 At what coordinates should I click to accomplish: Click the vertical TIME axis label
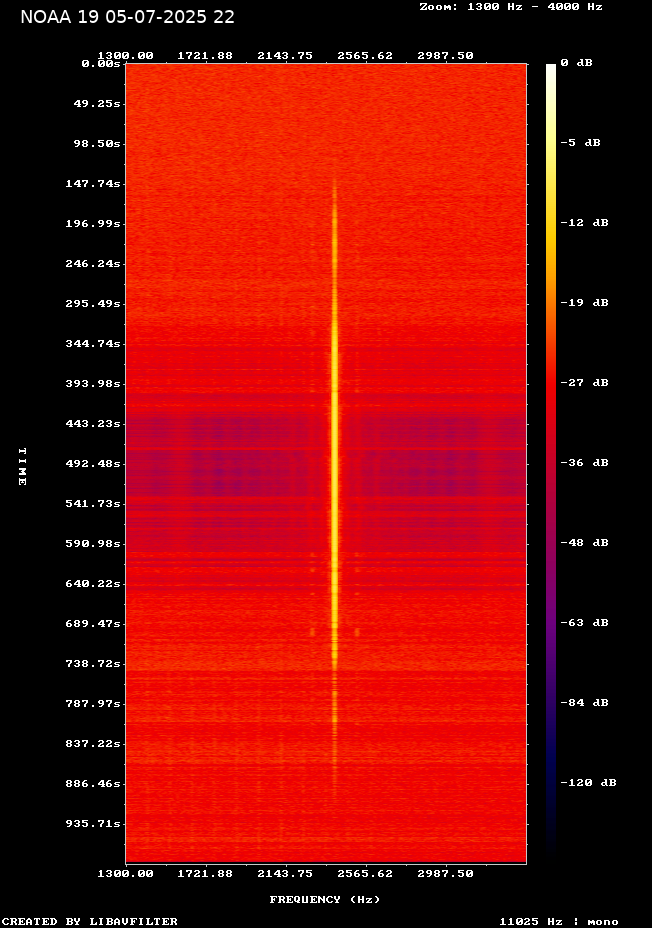click(21, 466)
